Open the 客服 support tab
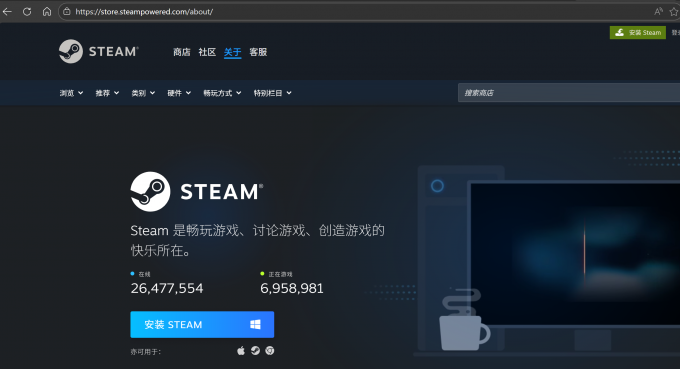The image size is (680, 369). (x=258, y=52)
